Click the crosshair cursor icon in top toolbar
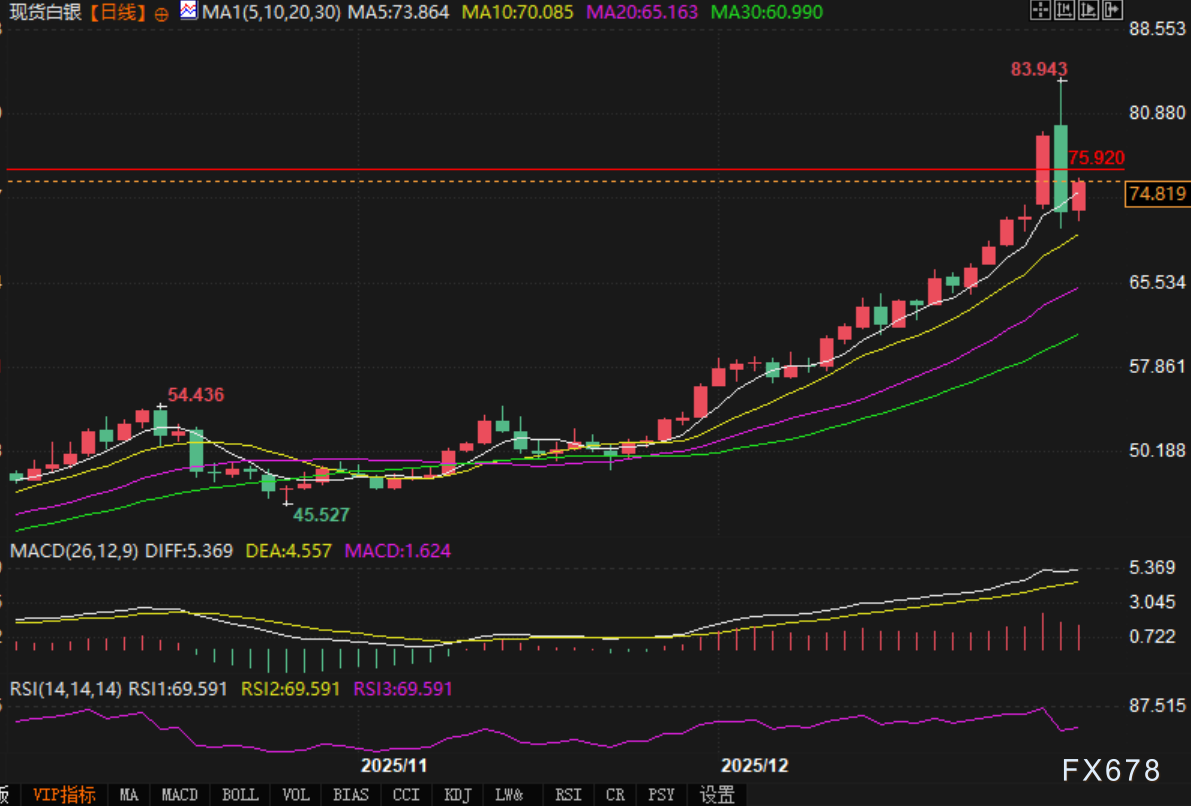 pyautogui.click(x=1040, y=12)
